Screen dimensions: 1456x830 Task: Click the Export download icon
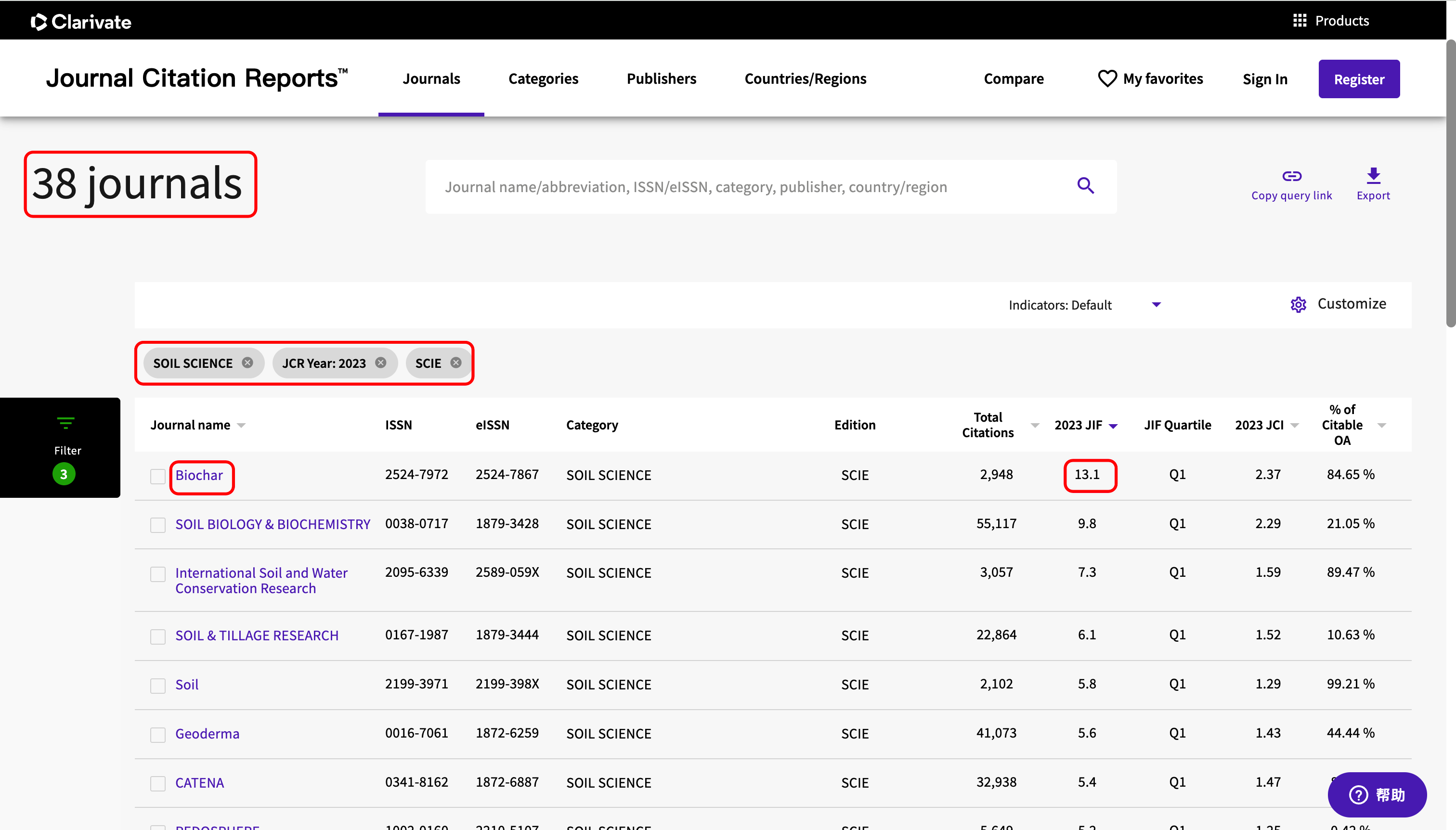(x=1373, y=176)
